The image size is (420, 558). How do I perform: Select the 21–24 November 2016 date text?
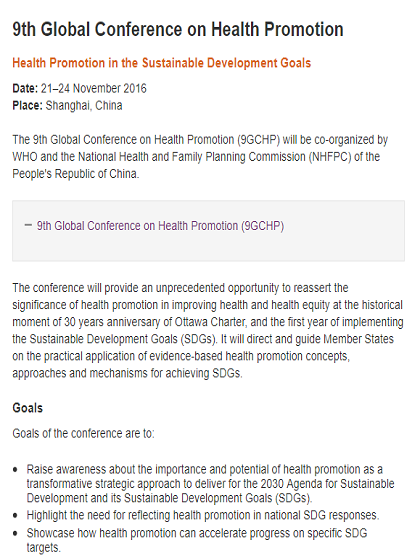(x=93, y=88)
